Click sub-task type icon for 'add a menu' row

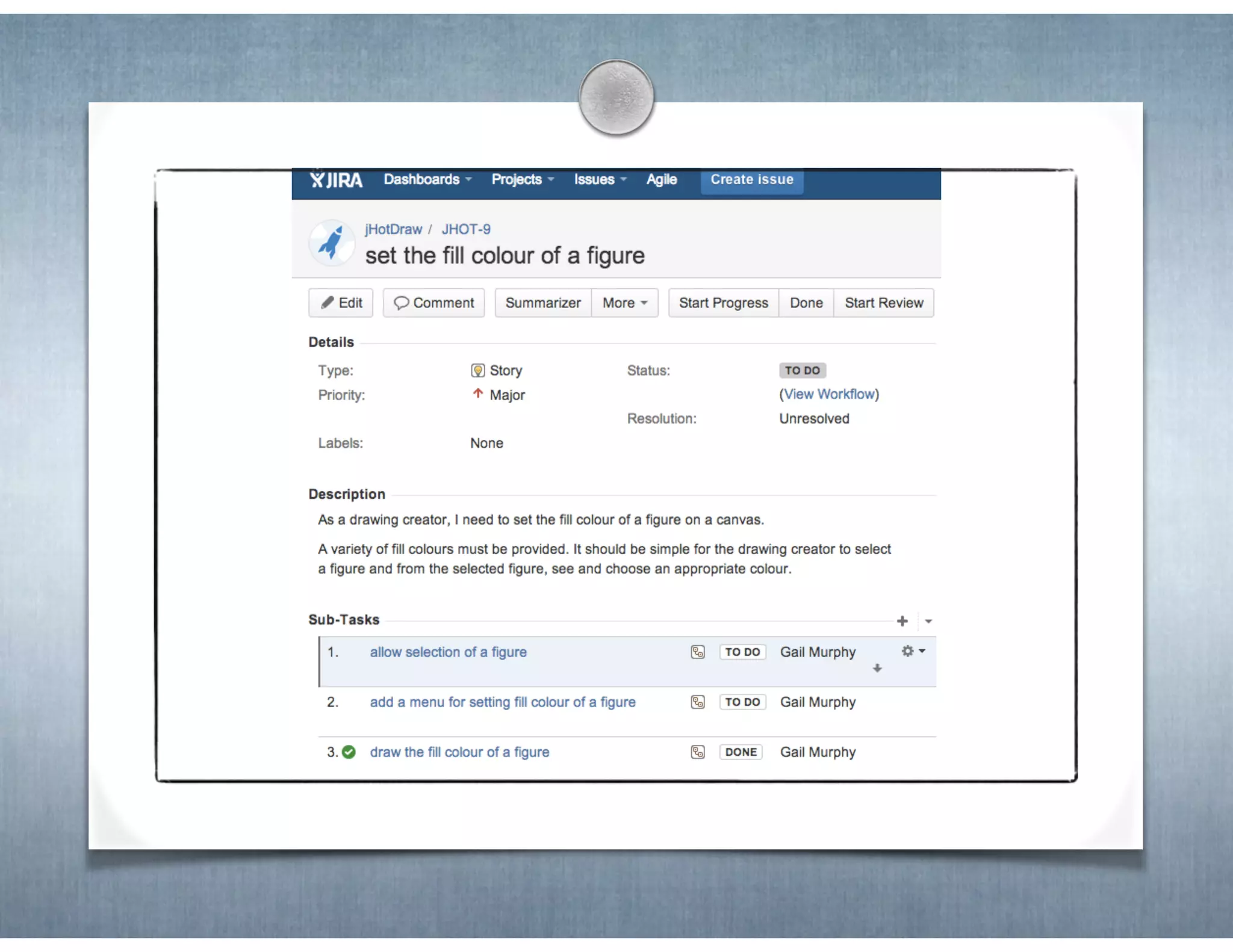(697, 702)
